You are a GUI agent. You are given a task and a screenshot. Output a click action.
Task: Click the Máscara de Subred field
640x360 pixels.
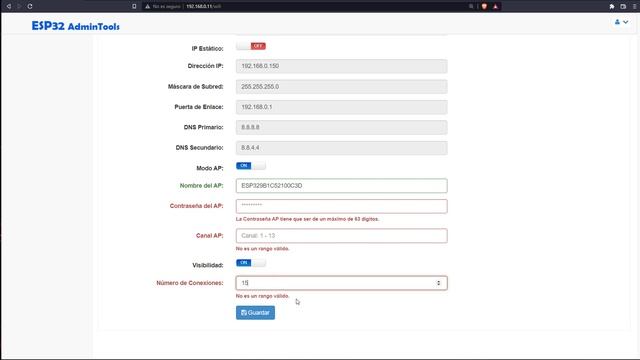click(342, 87)
